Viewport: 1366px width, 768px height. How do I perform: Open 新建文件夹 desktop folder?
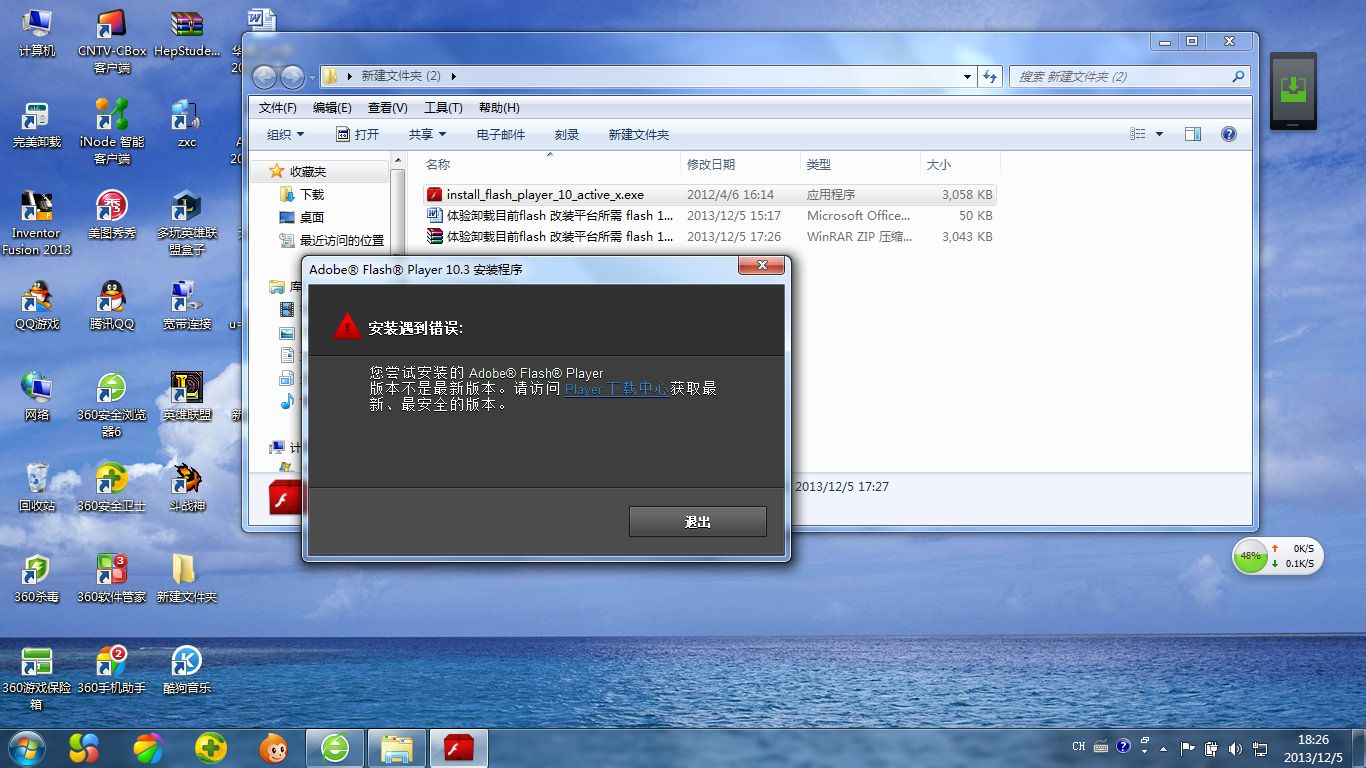click(187, 579)
